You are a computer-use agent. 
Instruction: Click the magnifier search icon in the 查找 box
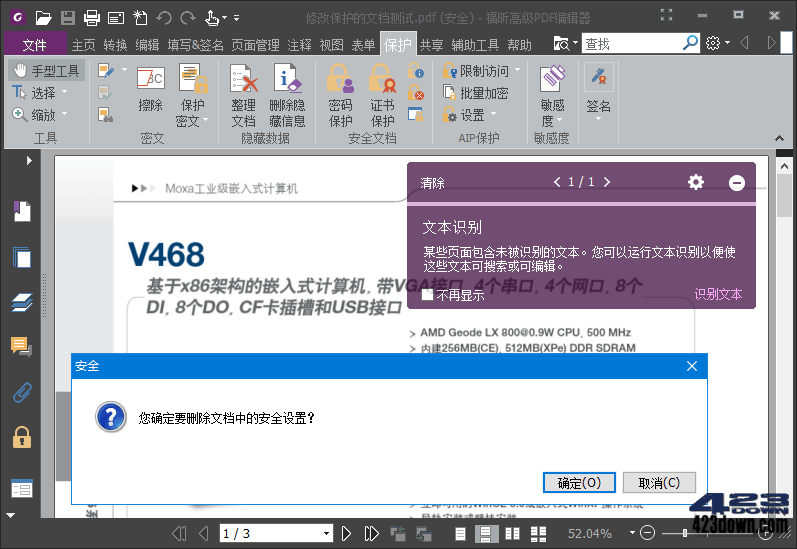click(x=690, y=43)
